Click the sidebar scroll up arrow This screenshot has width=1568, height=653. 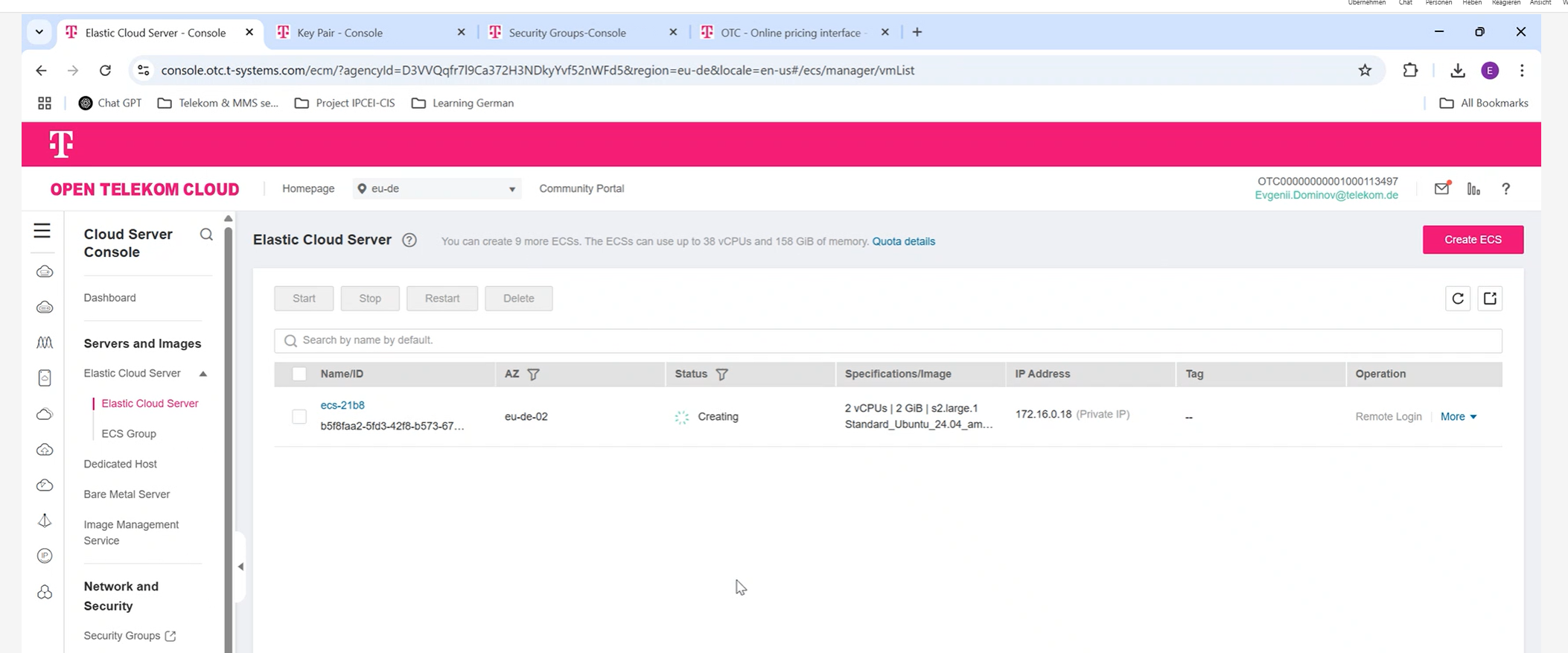pos(229,219)
